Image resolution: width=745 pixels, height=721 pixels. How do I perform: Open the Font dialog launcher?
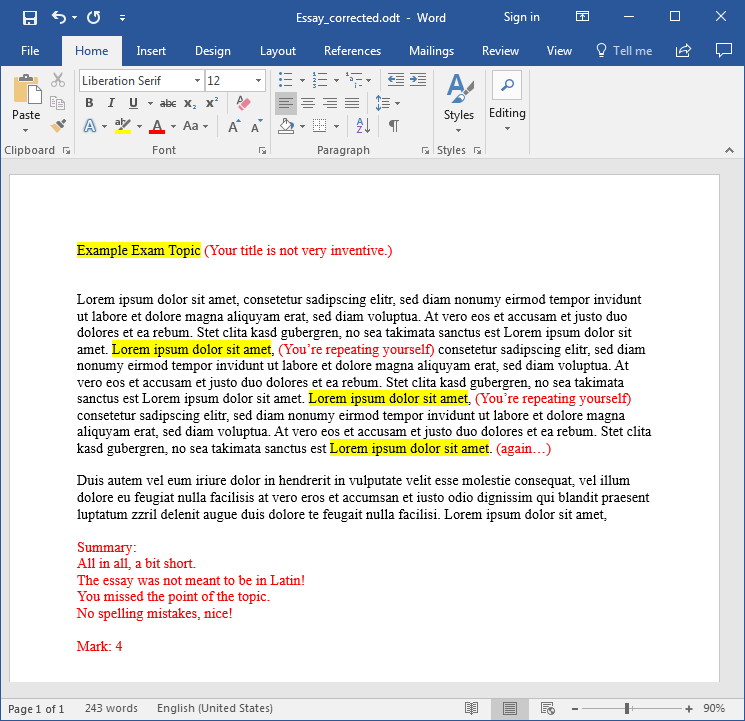point(262,151)
